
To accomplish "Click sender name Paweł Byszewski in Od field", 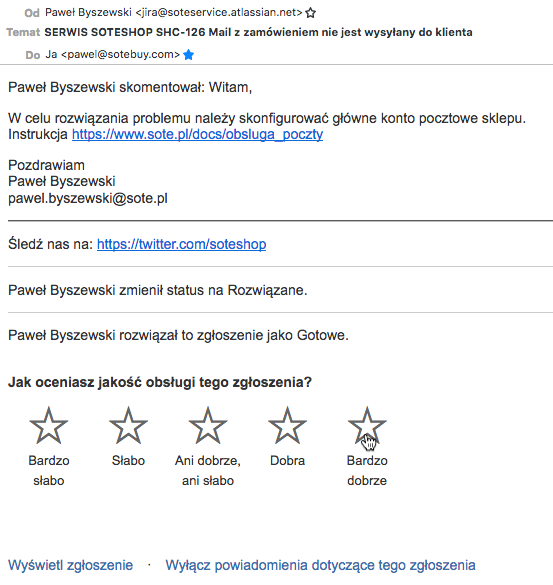I will pos(88,12).
